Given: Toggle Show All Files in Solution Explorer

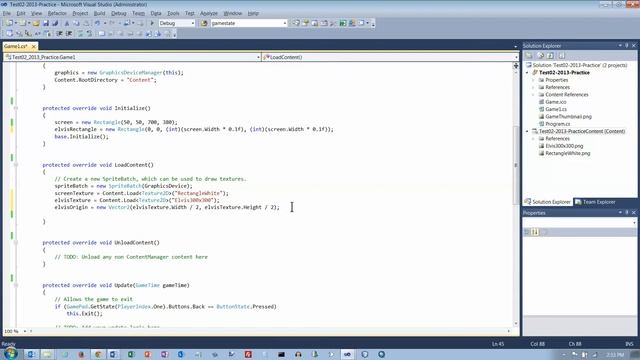Looking at the screenshot, I should pyautogui.click(x=540, y=56).
